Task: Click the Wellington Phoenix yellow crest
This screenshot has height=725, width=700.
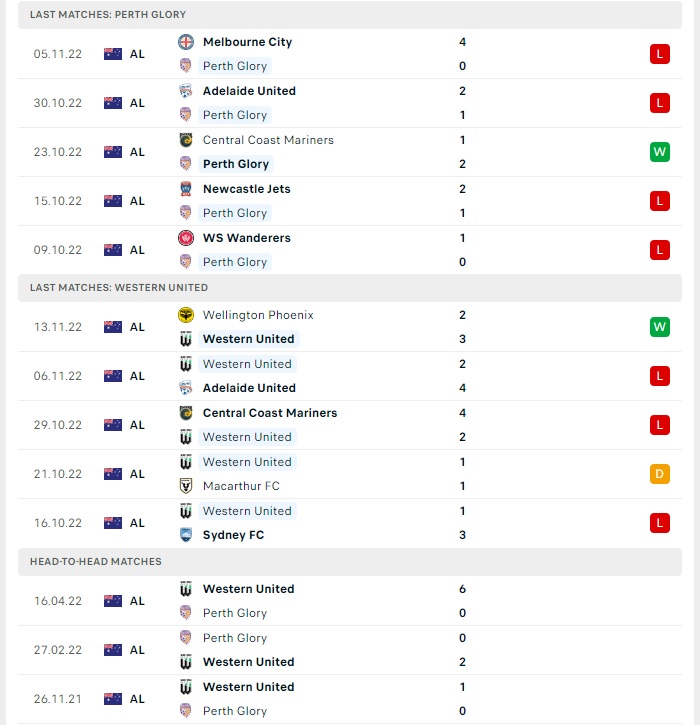Action: click(186, 315)
